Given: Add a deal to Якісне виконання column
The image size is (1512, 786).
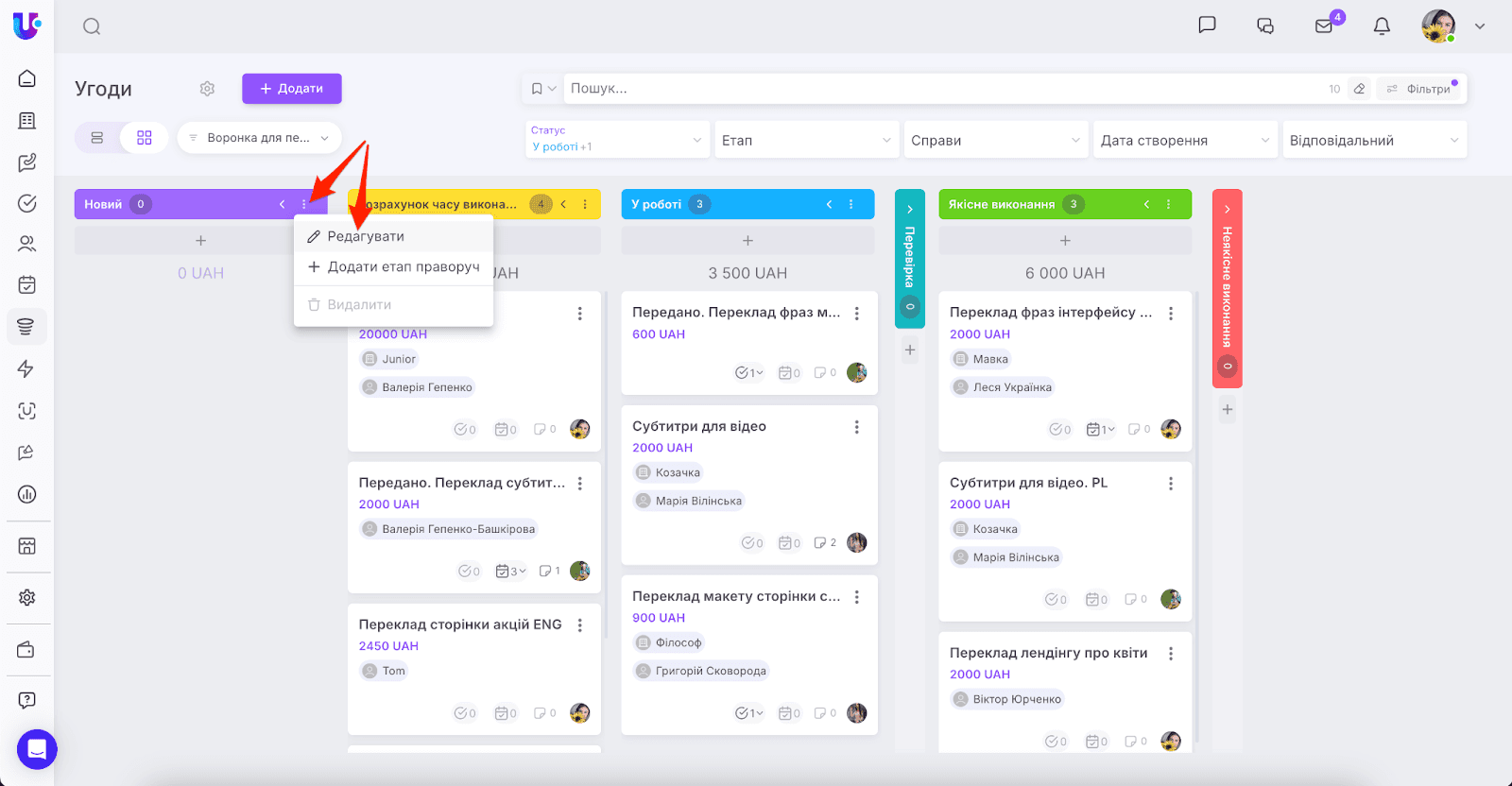Looking at the screenshot, I should click(1065, 241).
